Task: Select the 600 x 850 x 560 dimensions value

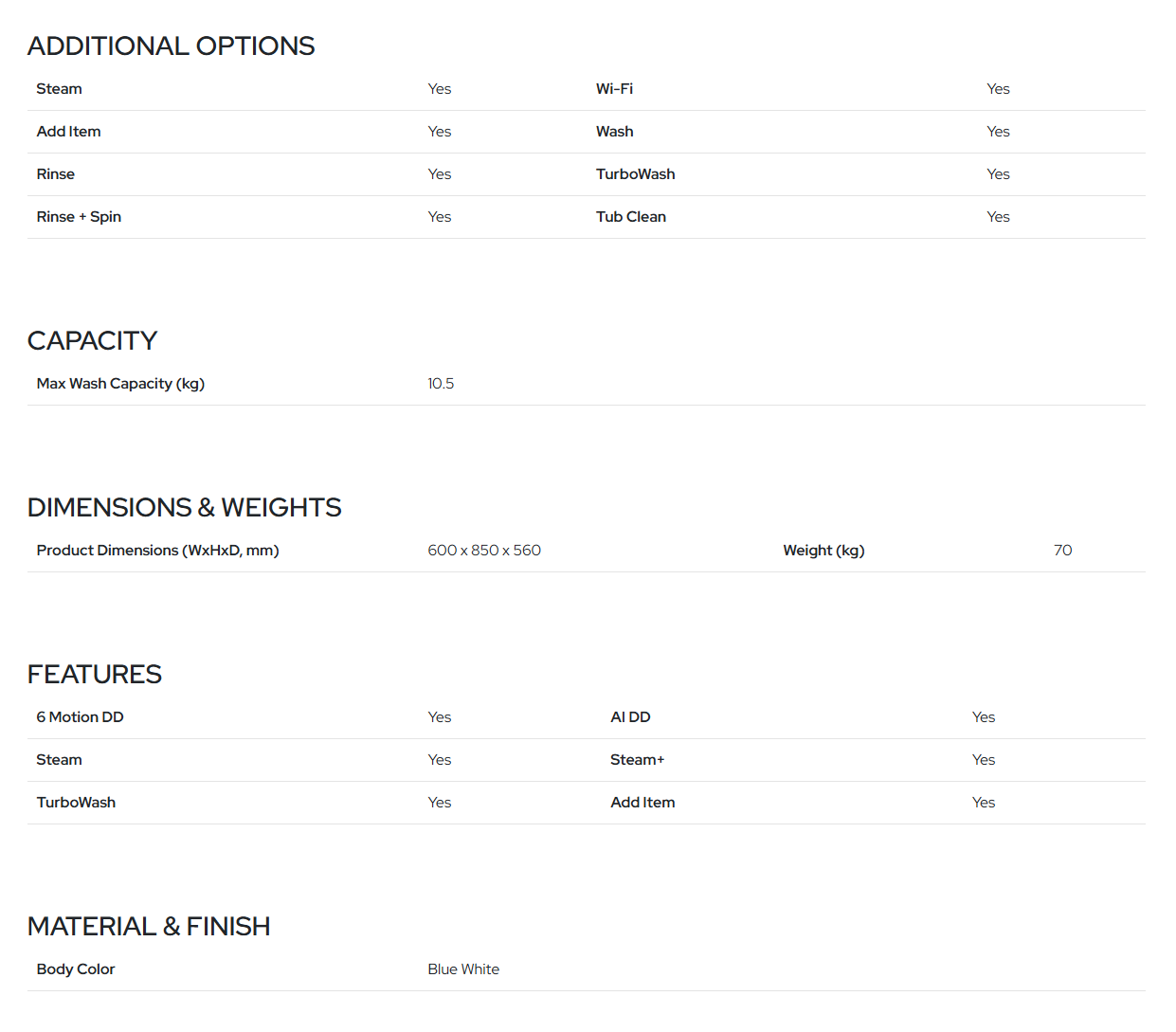Action: pos(484,551)
